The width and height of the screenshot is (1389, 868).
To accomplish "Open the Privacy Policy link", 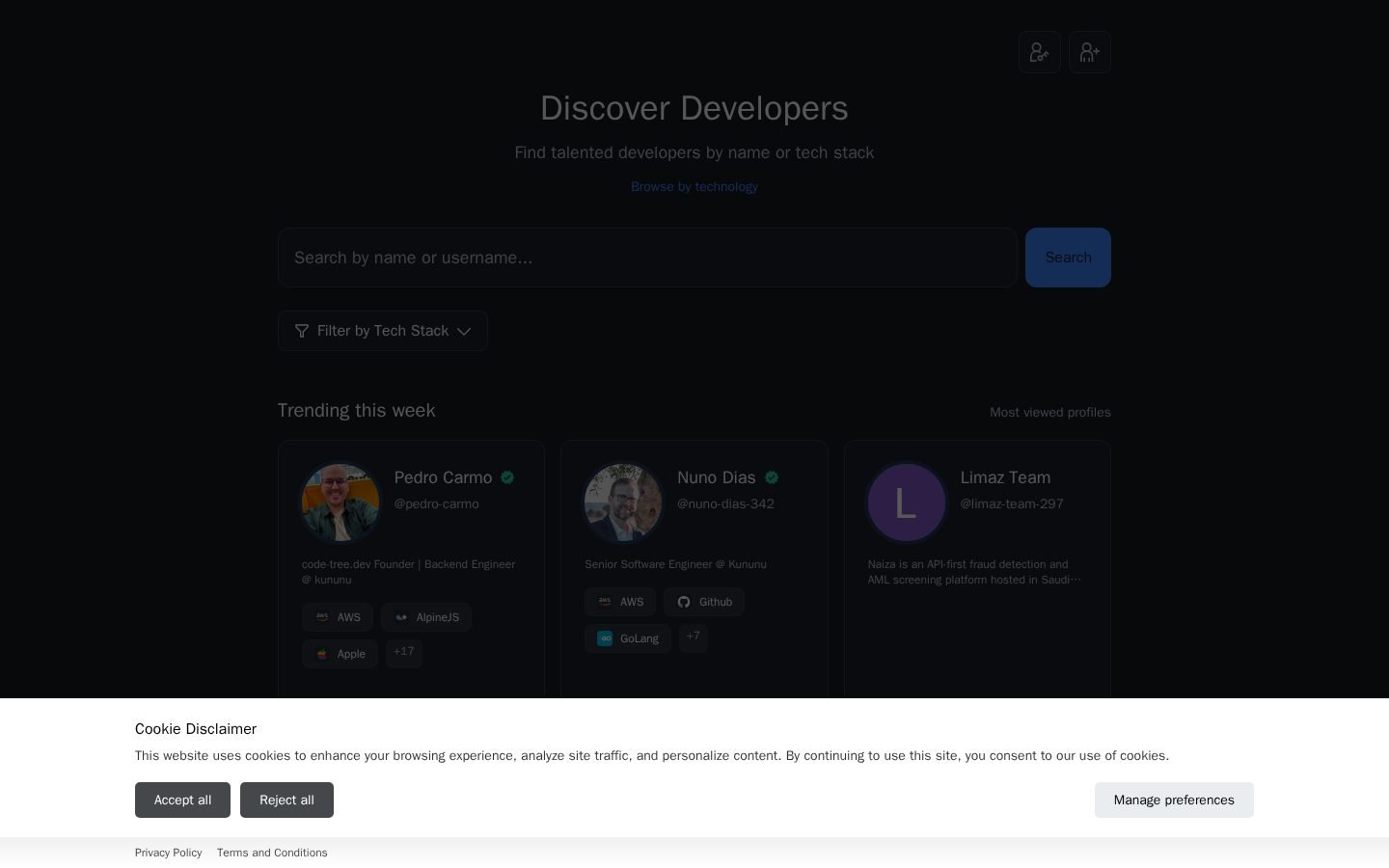I will pyautogui.click(x=168, y=853).
